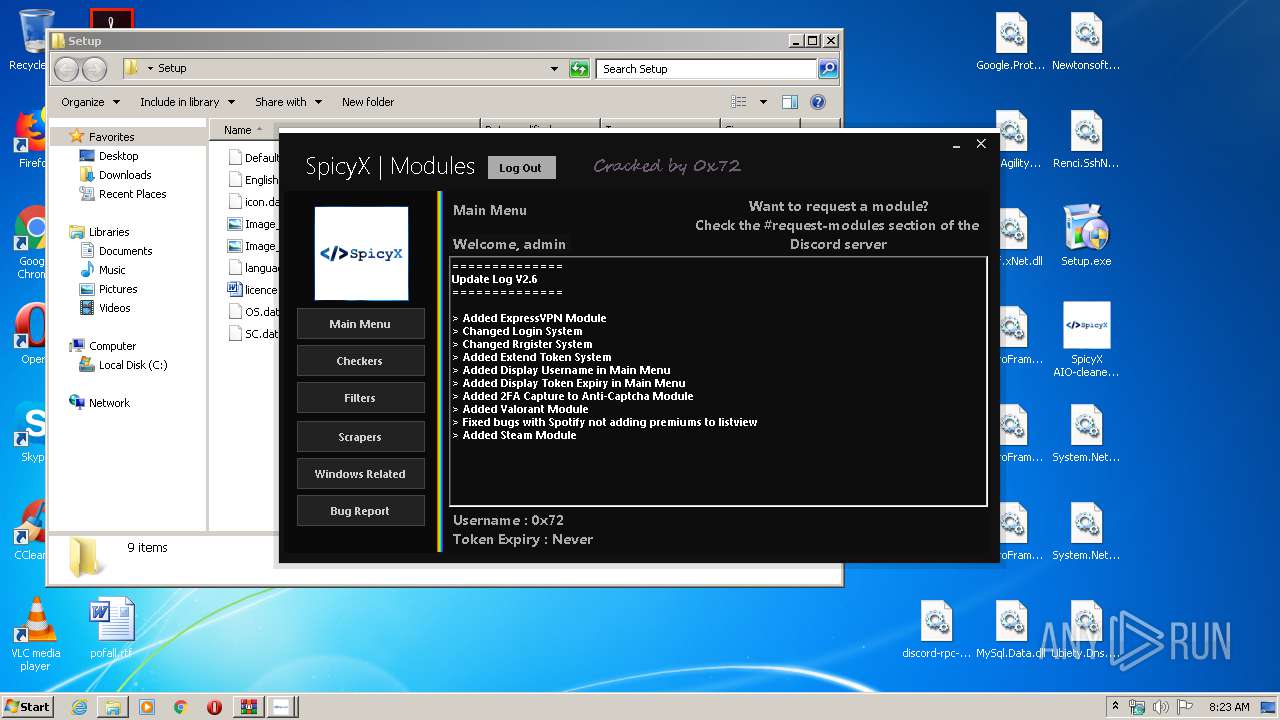Open the clock showing 8:23 AM
1280x720 pixels.
click(x=1228, y=707)
